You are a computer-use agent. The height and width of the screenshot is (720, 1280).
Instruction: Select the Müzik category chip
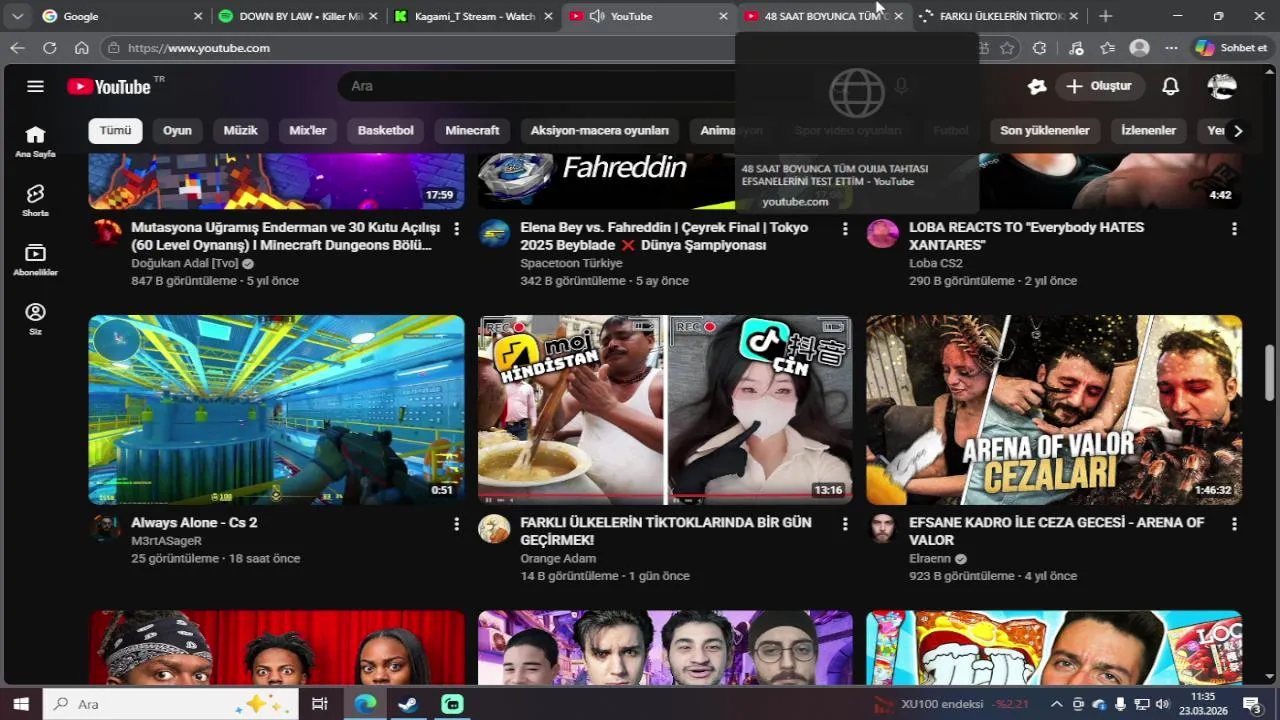point(240,131)
